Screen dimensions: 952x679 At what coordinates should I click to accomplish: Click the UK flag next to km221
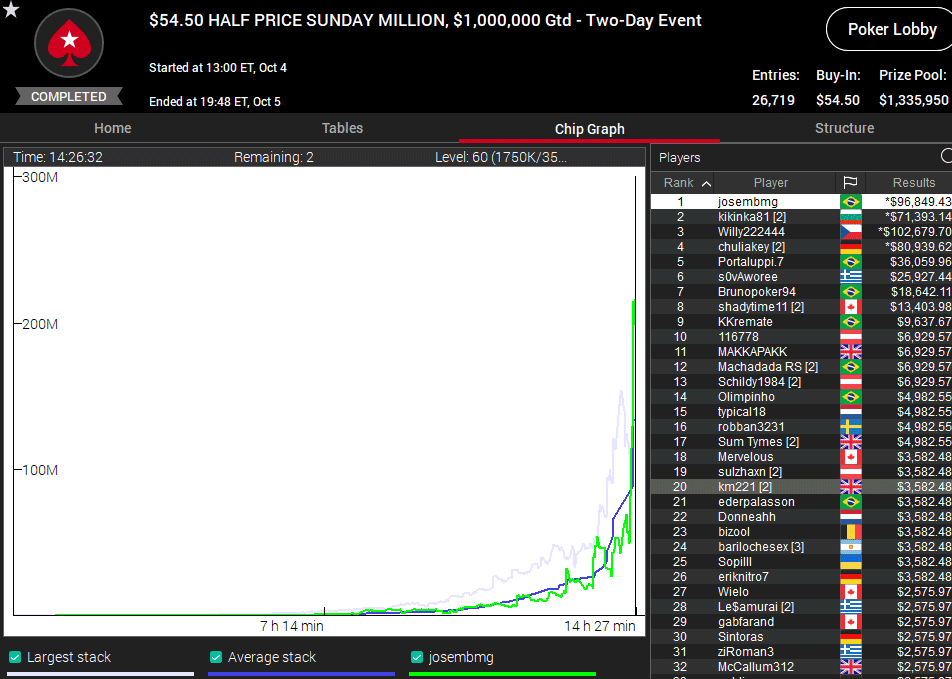point(851,486)
